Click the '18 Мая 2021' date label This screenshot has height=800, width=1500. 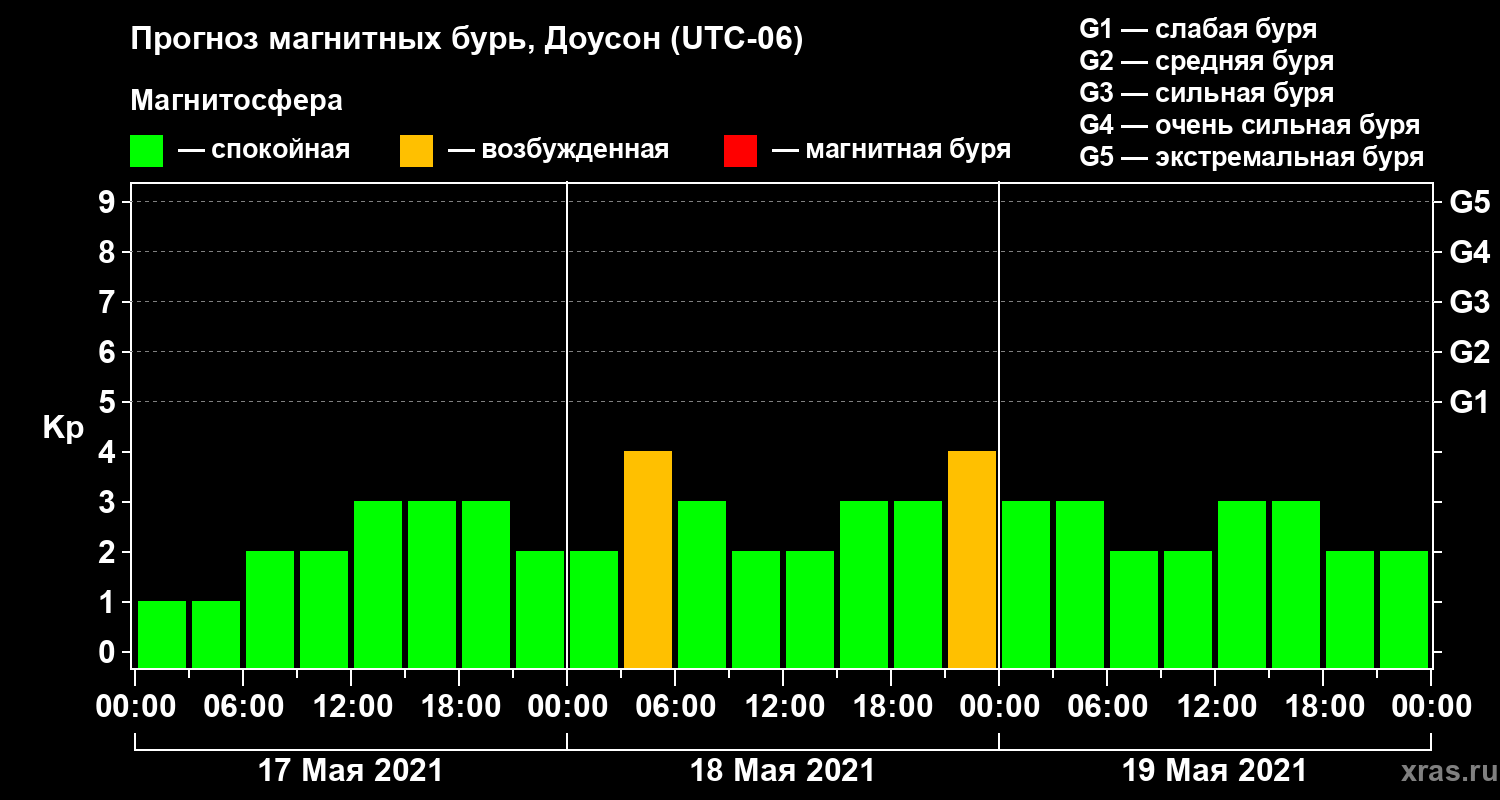tap(782, 771)
